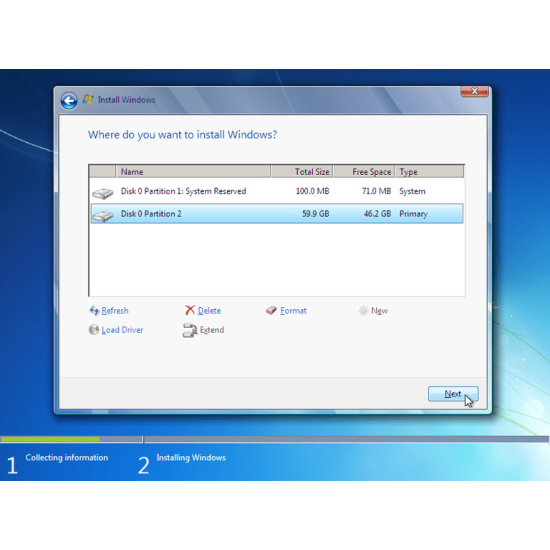Click the disc Load Driver icon
Viewport: 550px width, 550px height.
point(94,330)
